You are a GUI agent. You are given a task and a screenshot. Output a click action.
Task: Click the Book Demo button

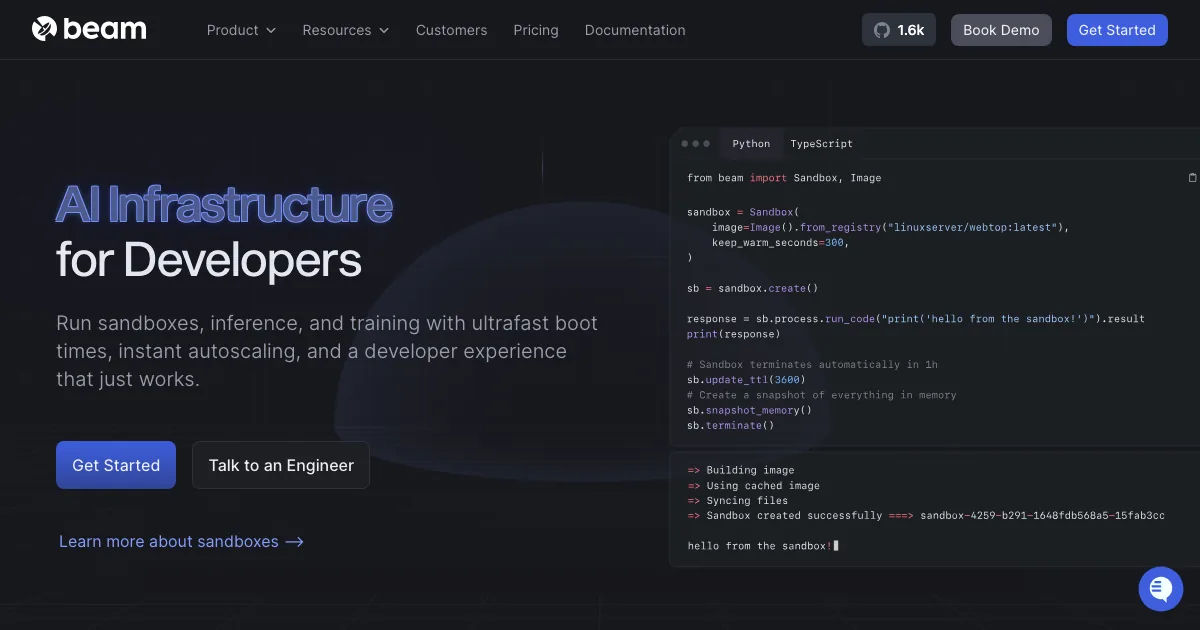tap(1001, 30)
